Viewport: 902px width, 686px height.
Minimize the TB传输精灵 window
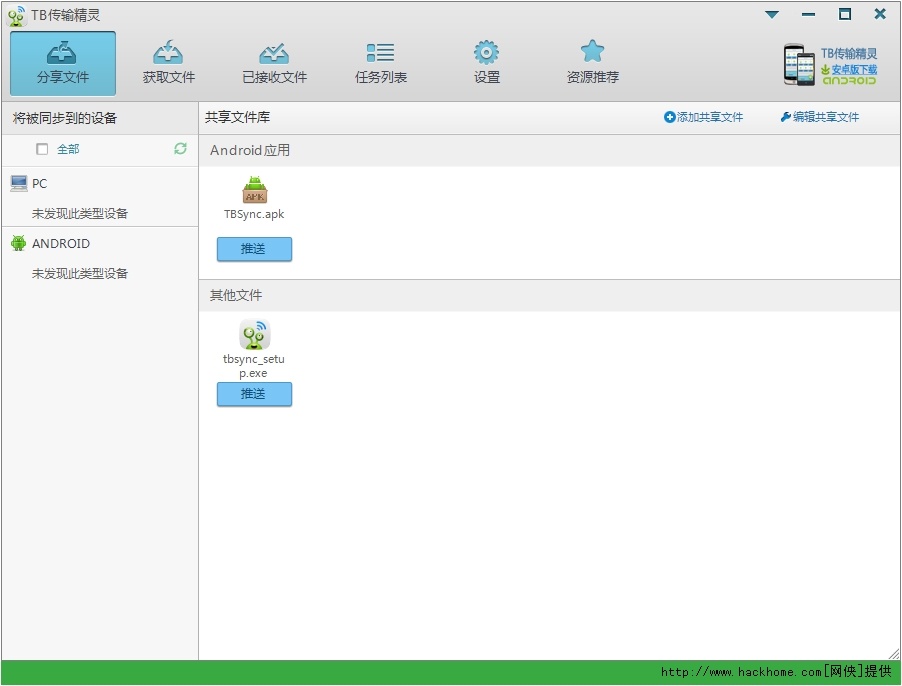[x=808, y=14]
